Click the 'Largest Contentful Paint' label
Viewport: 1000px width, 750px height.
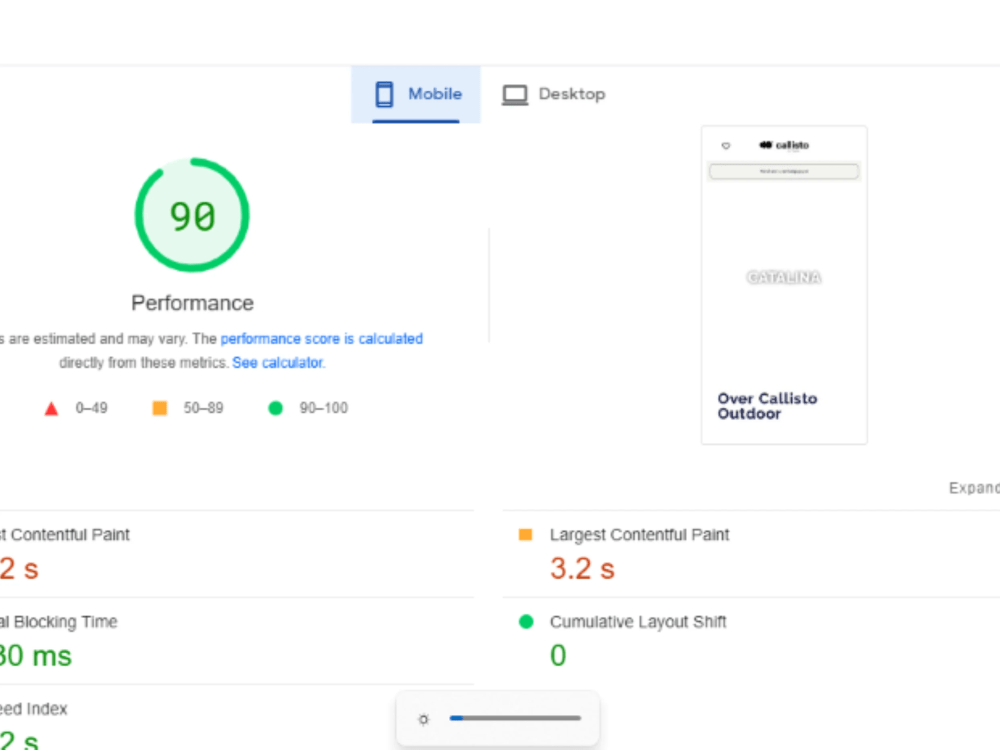click(x=639, y=534)
